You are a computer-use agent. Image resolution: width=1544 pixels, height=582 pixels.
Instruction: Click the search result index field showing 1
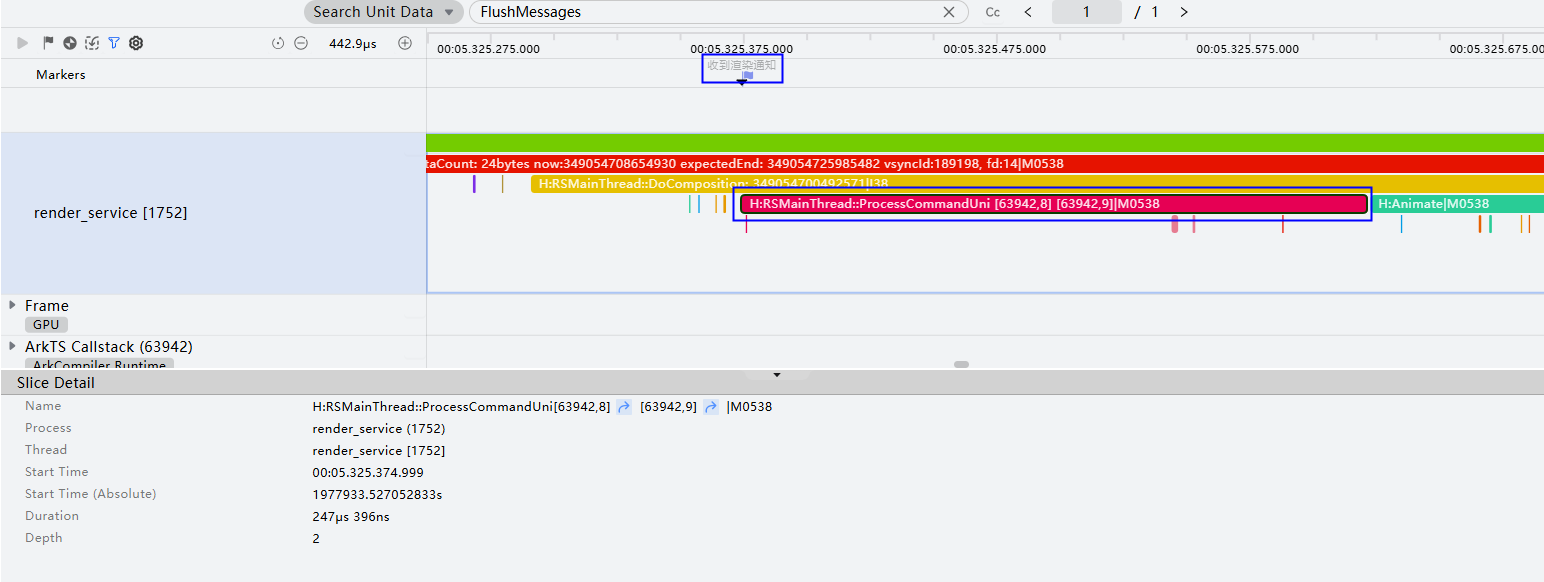tap(1087, 12)
